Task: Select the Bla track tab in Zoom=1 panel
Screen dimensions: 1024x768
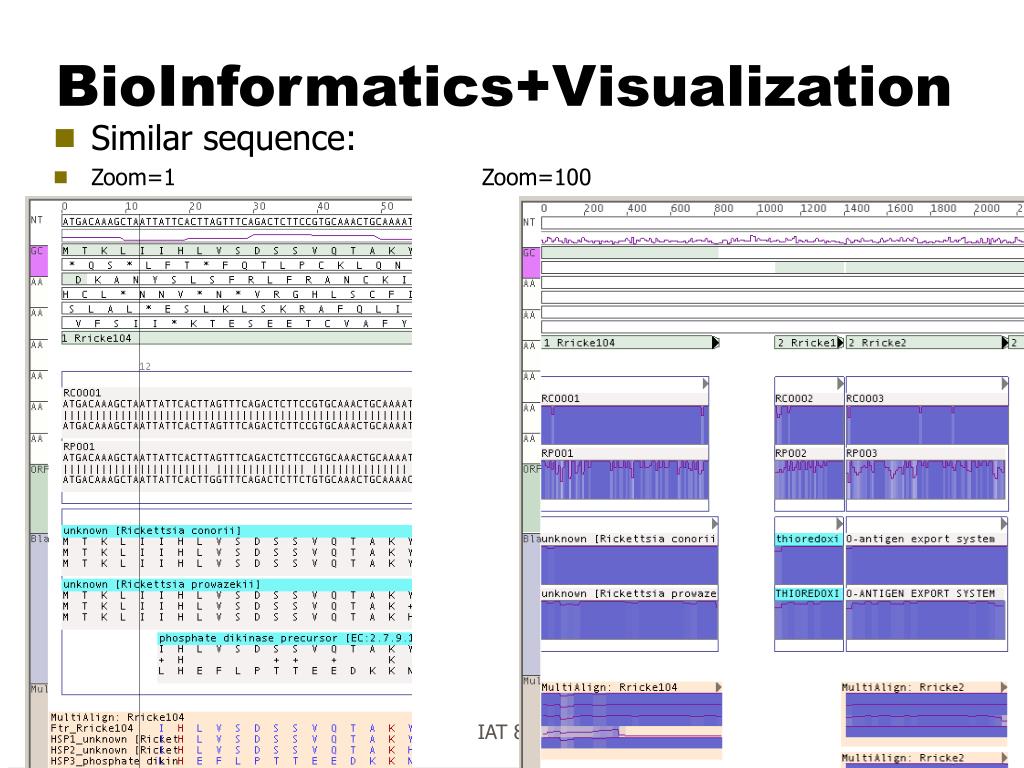Action: pos(37,540)
